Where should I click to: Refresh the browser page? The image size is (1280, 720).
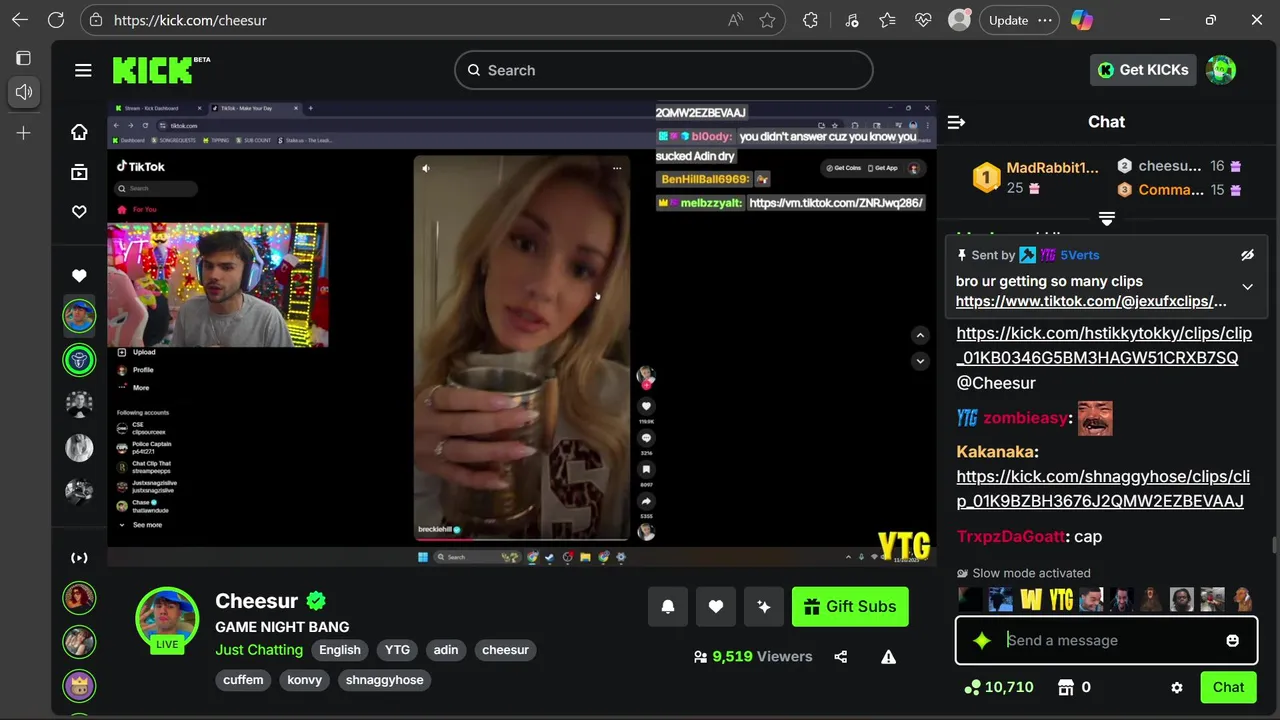click(56, 20)
